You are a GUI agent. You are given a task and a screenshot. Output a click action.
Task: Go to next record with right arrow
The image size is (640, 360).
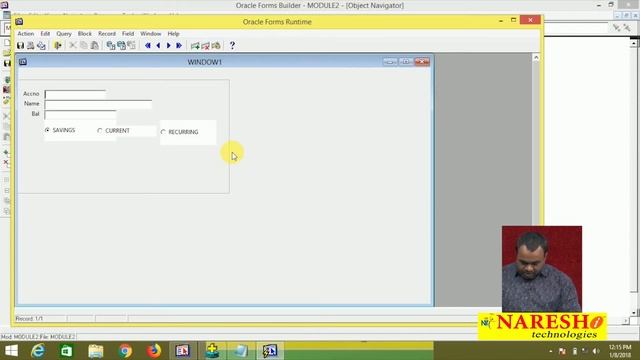click(169, 45)
